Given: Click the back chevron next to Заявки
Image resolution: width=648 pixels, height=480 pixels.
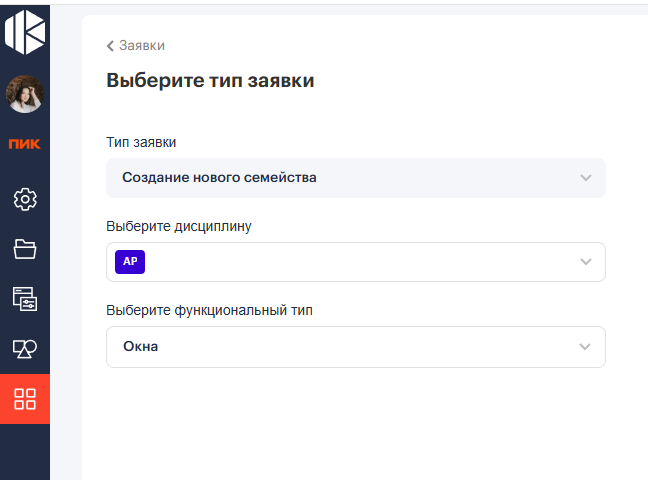Looking at the screenshot, I should (110, 46).
